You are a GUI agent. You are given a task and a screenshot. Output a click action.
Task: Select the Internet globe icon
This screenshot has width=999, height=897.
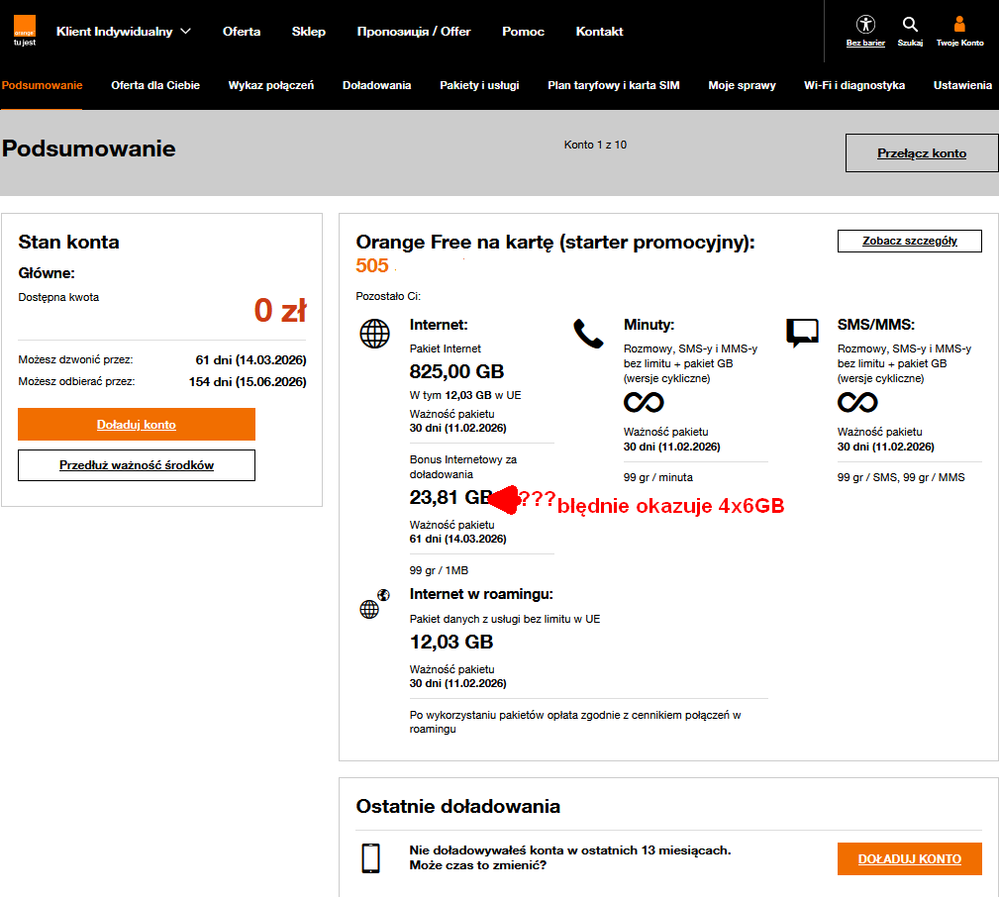pyautogui.click(x=374, y=333)
